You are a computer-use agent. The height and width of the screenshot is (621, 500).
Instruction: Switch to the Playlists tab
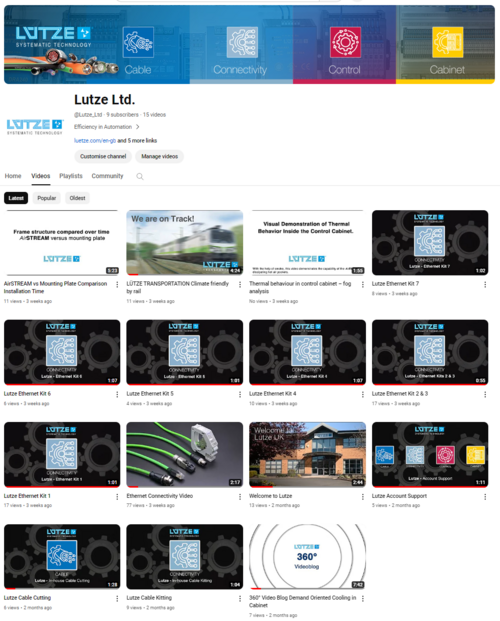(71, 176)
